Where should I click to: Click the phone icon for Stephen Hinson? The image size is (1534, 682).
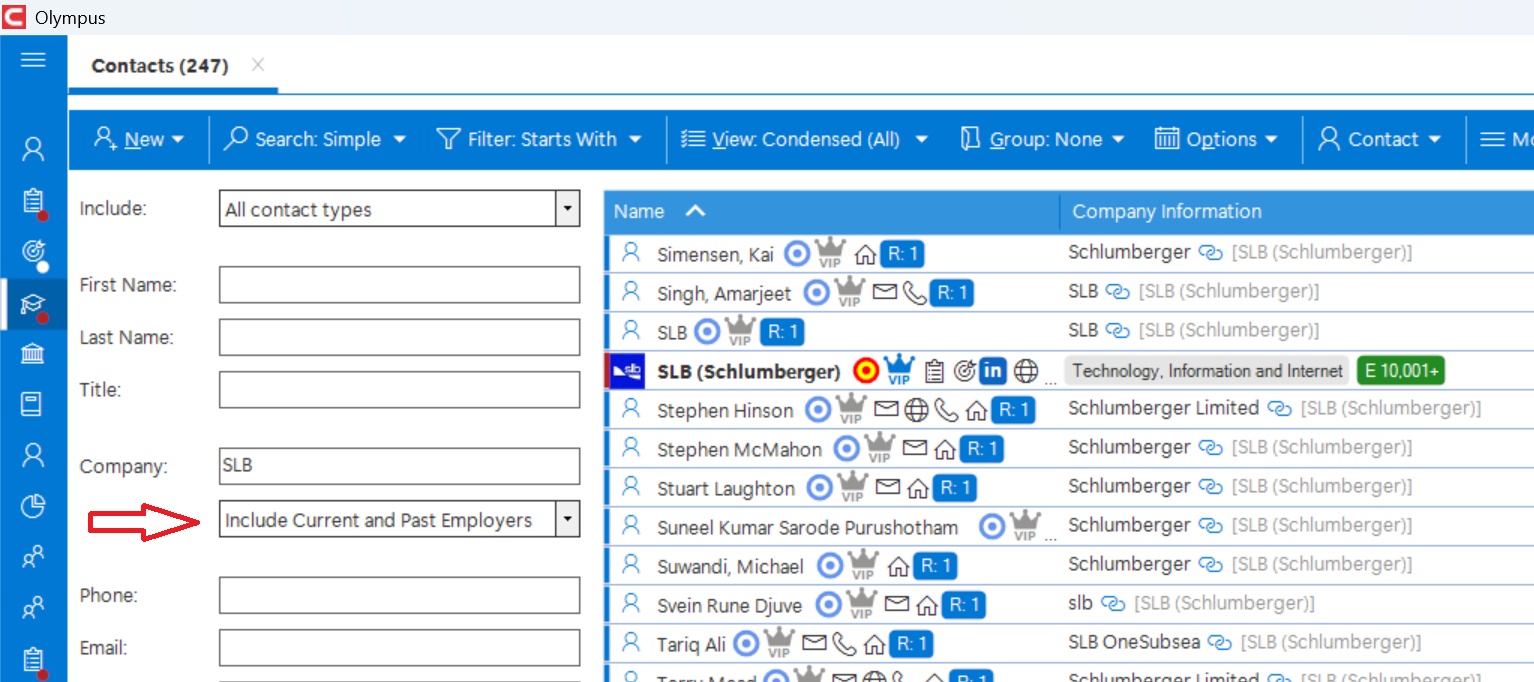(946, 410)
